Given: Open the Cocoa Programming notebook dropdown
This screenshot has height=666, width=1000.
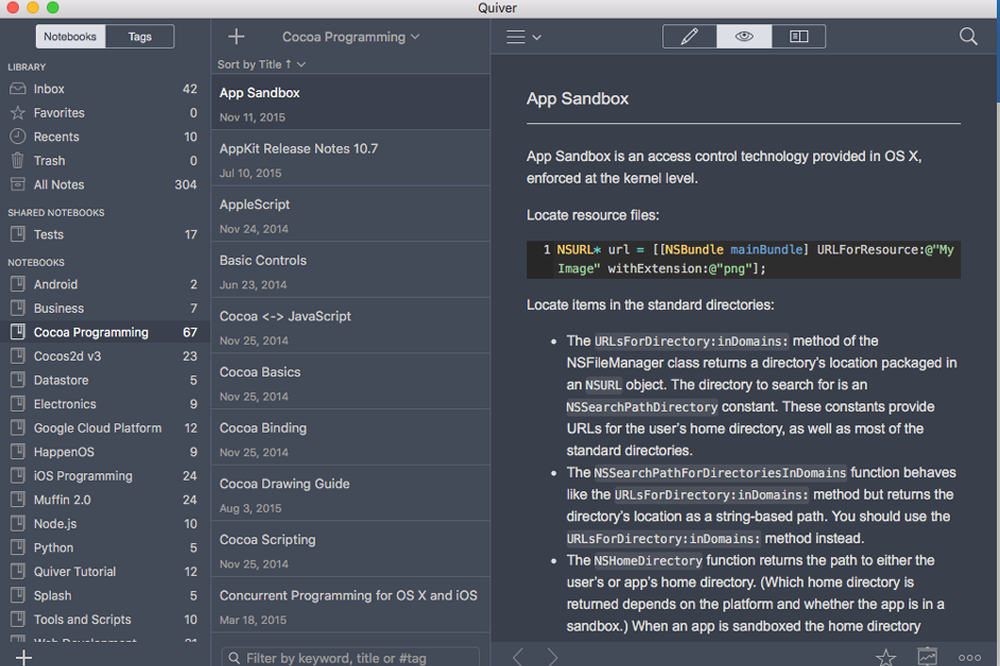Looking at the screenshot, I should [351, 37].
